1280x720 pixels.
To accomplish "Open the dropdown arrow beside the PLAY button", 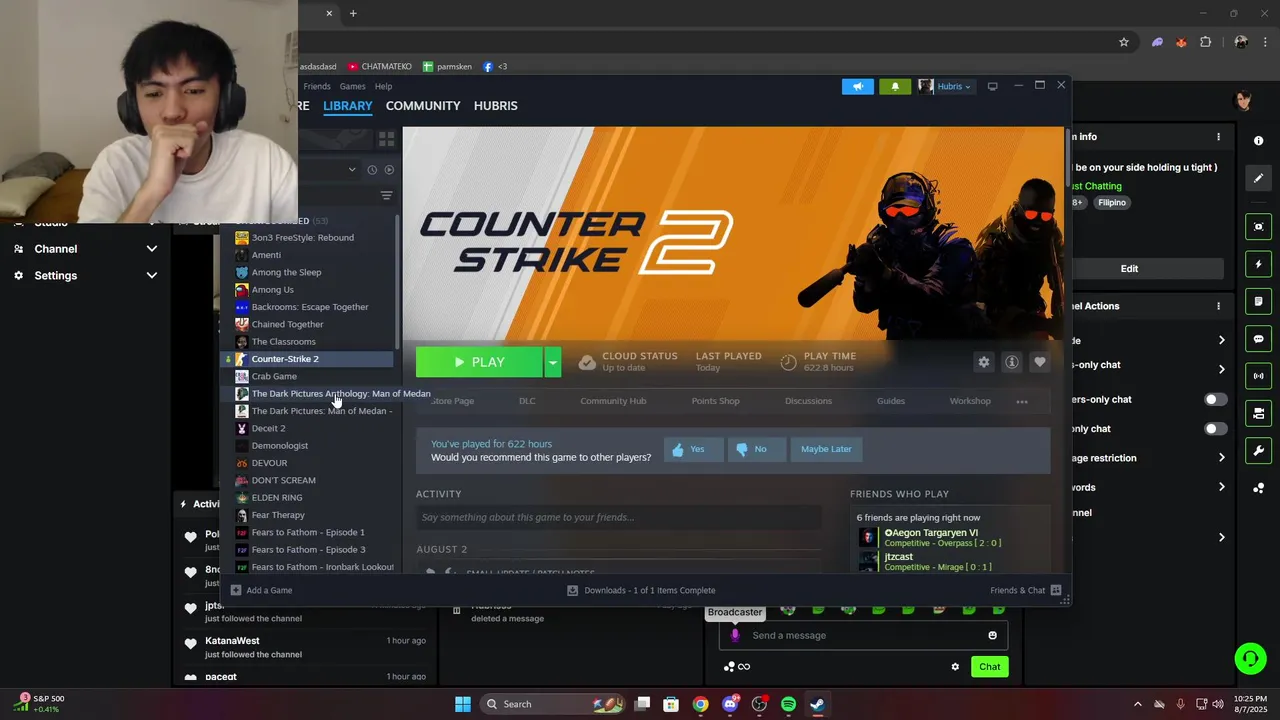I will tap(553, 362).
